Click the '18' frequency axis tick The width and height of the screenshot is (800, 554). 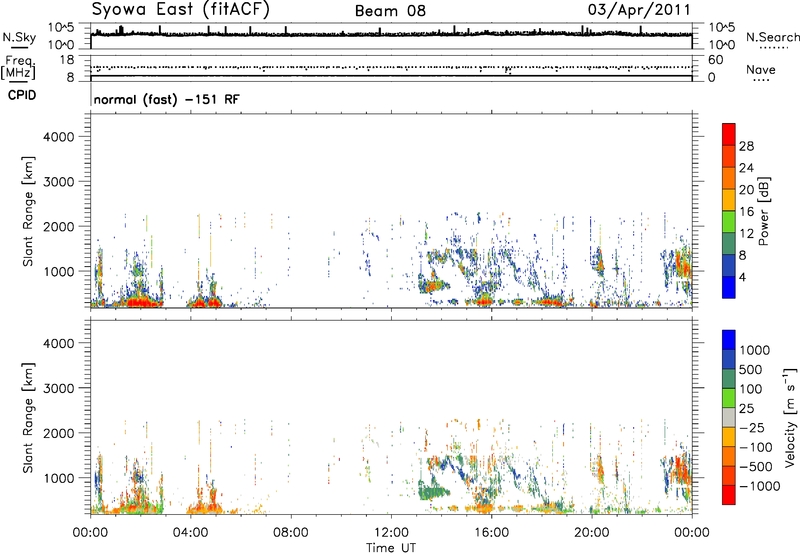(67, 60)
